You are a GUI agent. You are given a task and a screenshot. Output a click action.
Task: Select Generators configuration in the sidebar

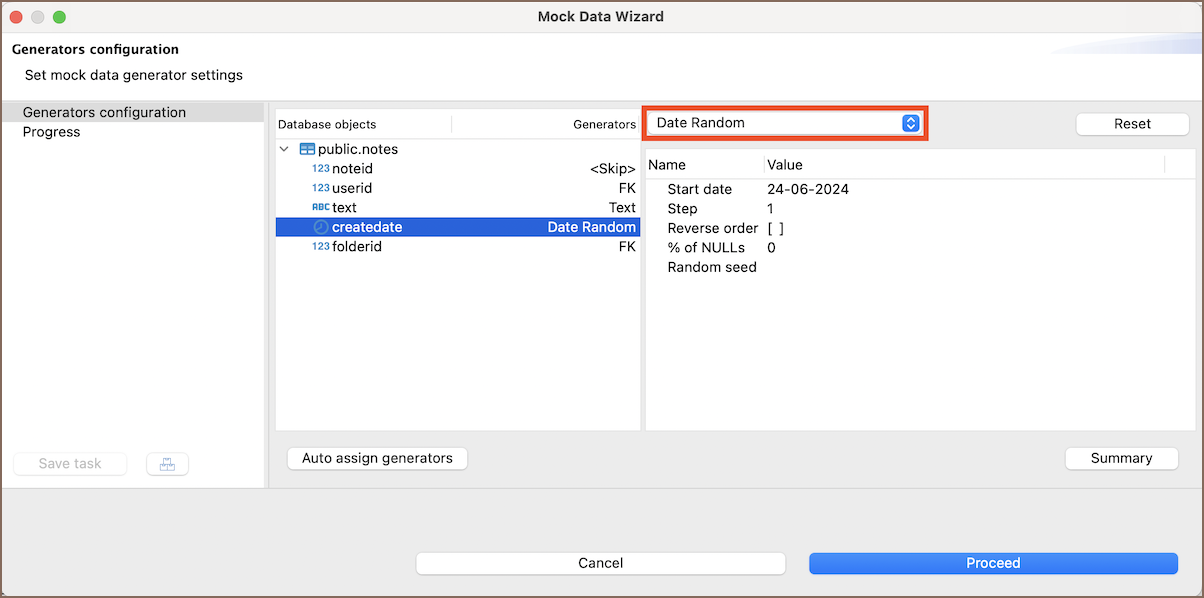[x=104, y=112]
